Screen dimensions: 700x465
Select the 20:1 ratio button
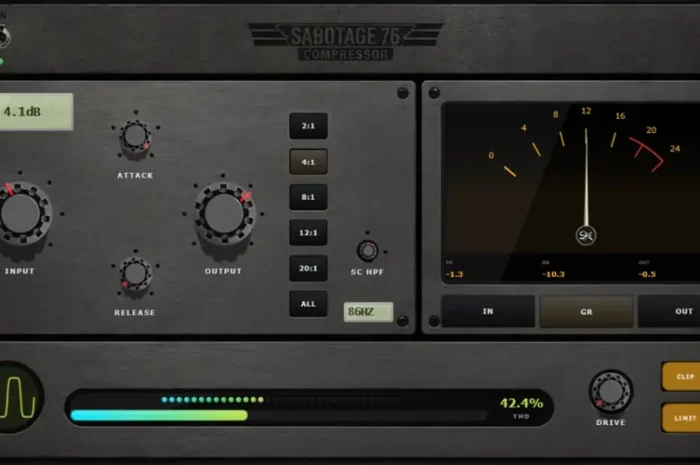[308, 268]
